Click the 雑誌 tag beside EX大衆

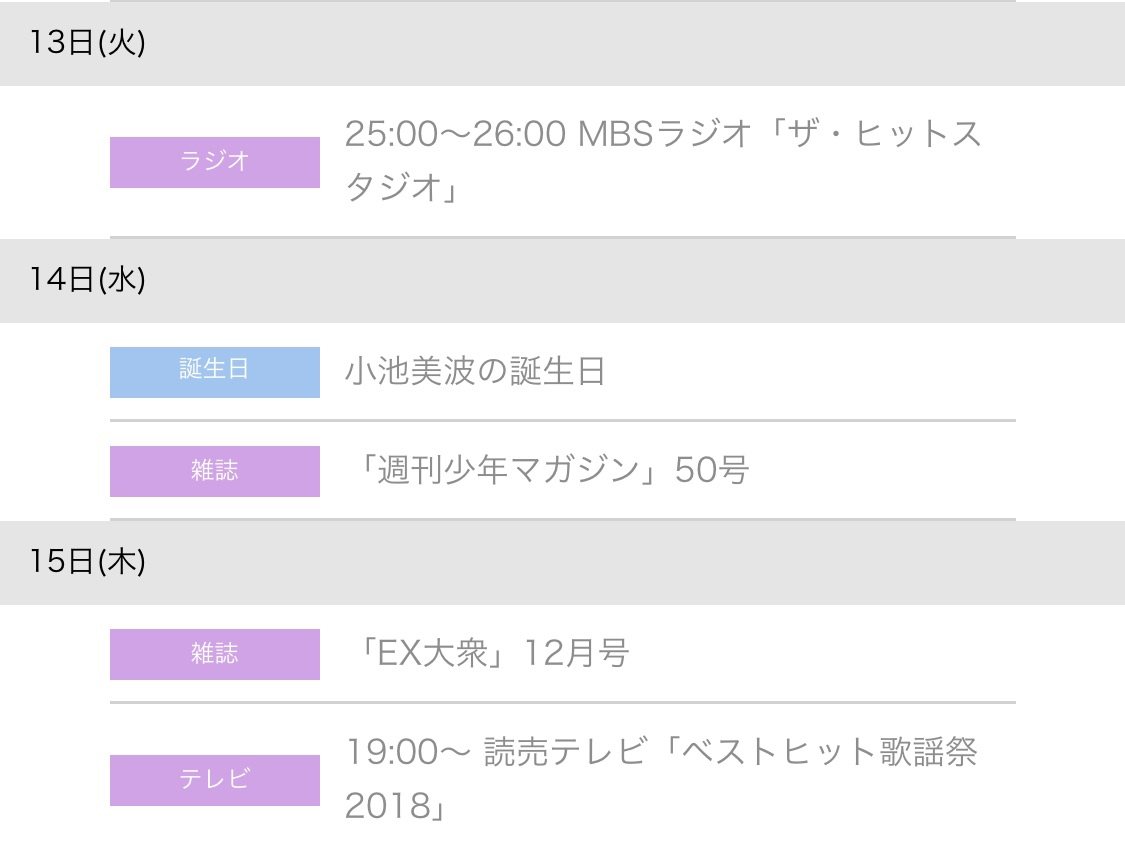215,654
